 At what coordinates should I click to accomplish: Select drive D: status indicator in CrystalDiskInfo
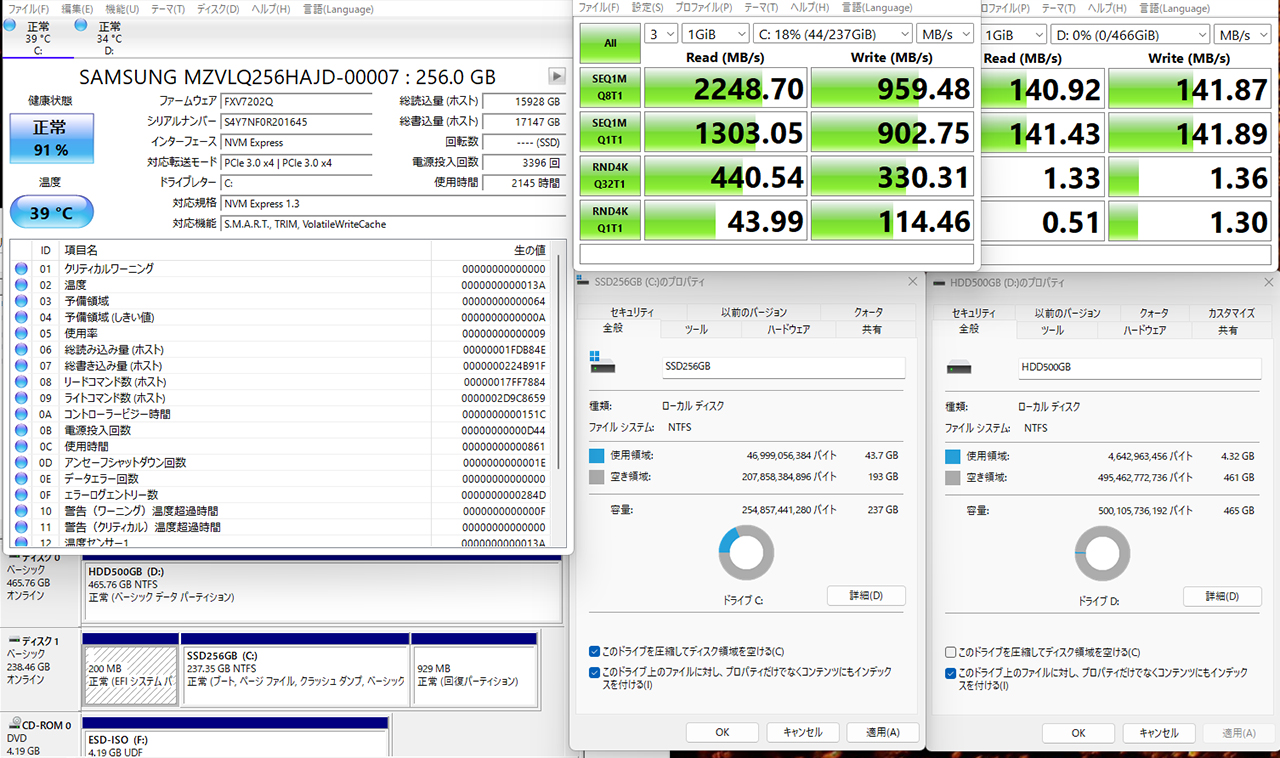(x=80, y=25)
